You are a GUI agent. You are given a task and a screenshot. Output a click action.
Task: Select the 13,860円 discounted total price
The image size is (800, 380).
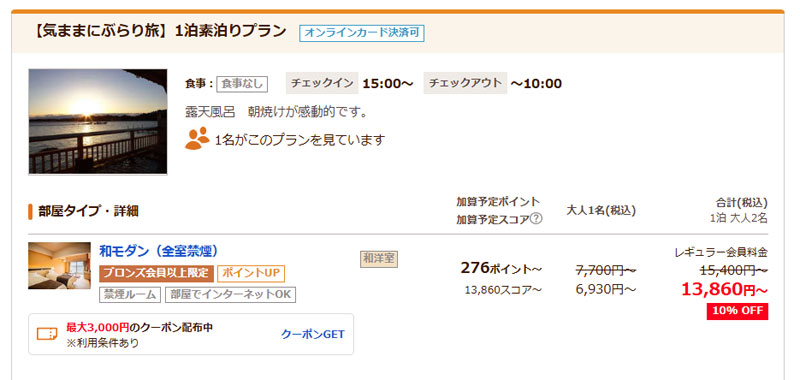click(x=724, y=289)
